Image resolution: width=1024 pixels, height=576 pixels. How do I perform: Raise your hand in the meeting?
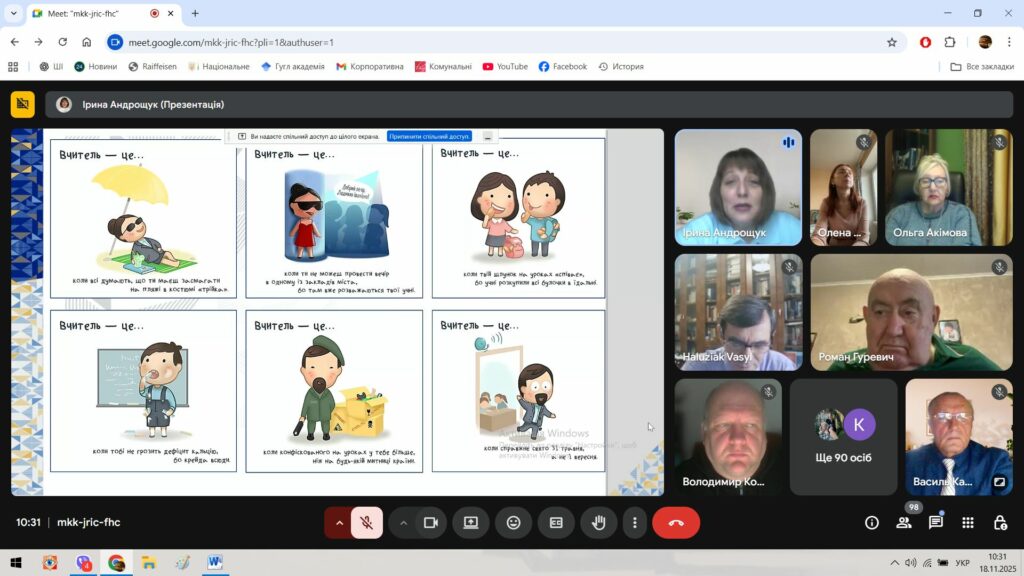(x=599, y=522)
